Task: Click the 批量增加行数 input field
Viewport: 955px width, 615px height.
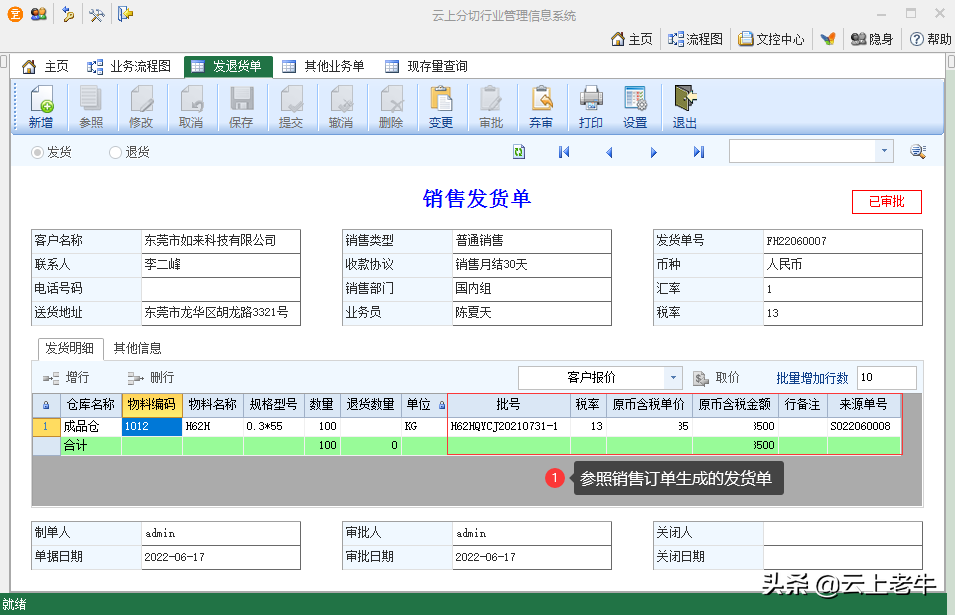Action: point(885,378)
